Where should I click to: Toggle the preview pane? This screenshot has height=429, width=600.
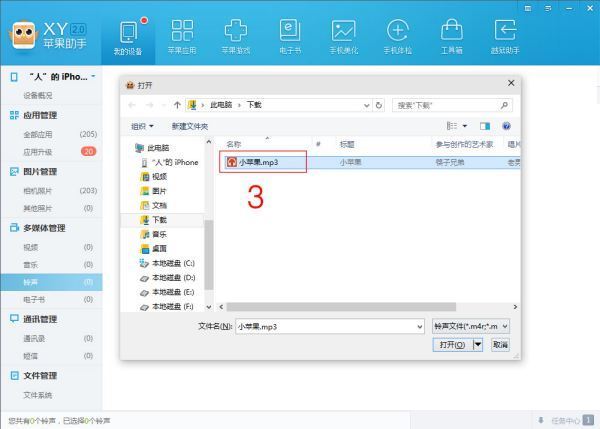[x=485, y=126]
